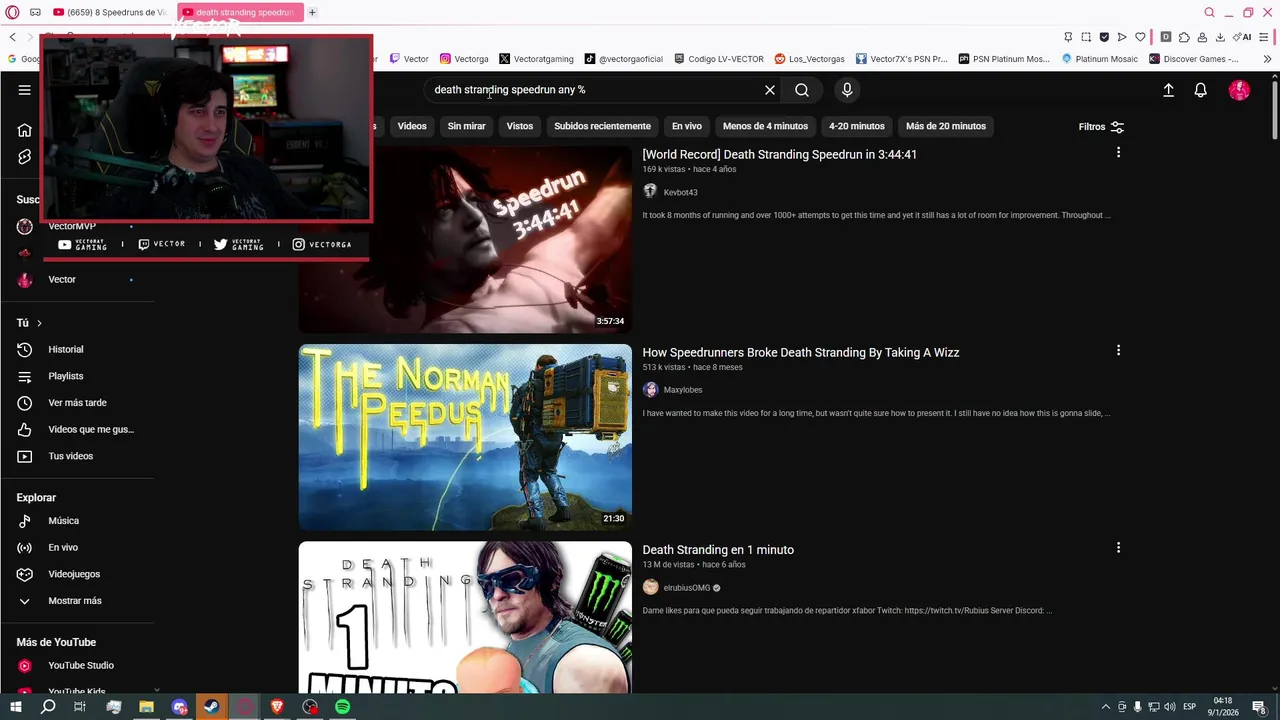Open Platinum Mosaic bookmark

point(1099,59)
